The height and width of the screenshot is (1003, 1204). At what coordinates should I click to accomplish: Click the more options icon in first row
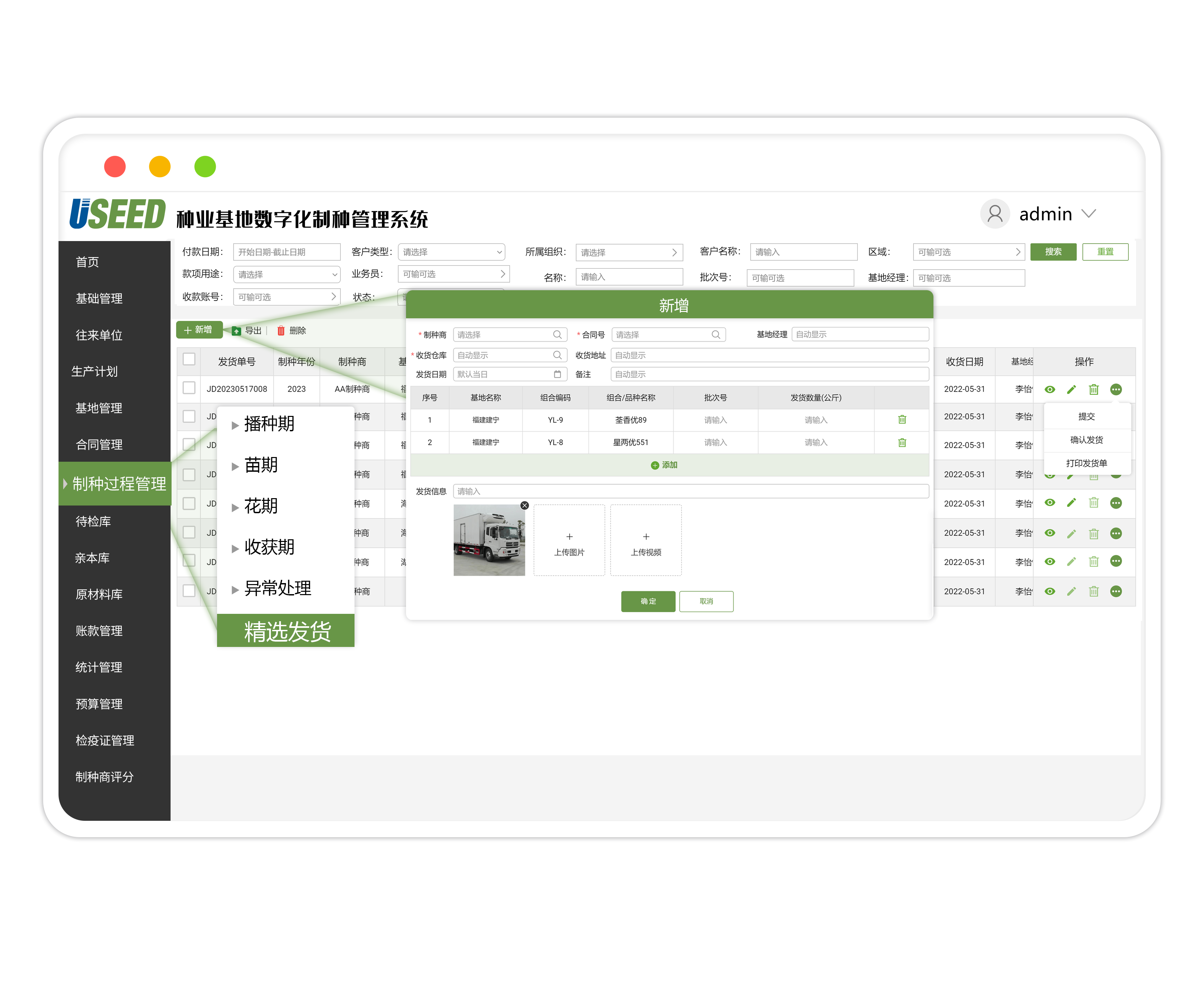tap(1116, 390)
